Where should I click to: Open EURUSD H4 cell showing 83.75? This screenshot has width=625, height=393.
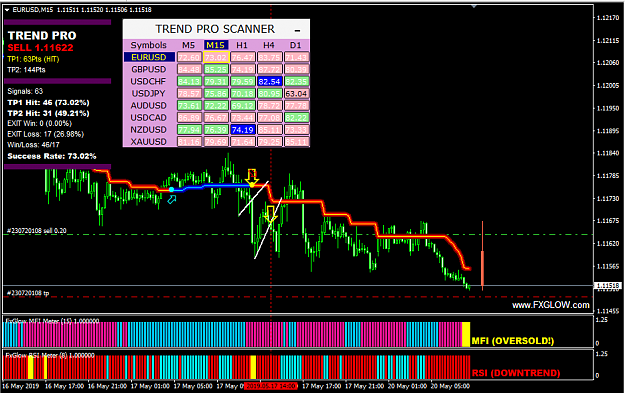[x=269, y=57]
